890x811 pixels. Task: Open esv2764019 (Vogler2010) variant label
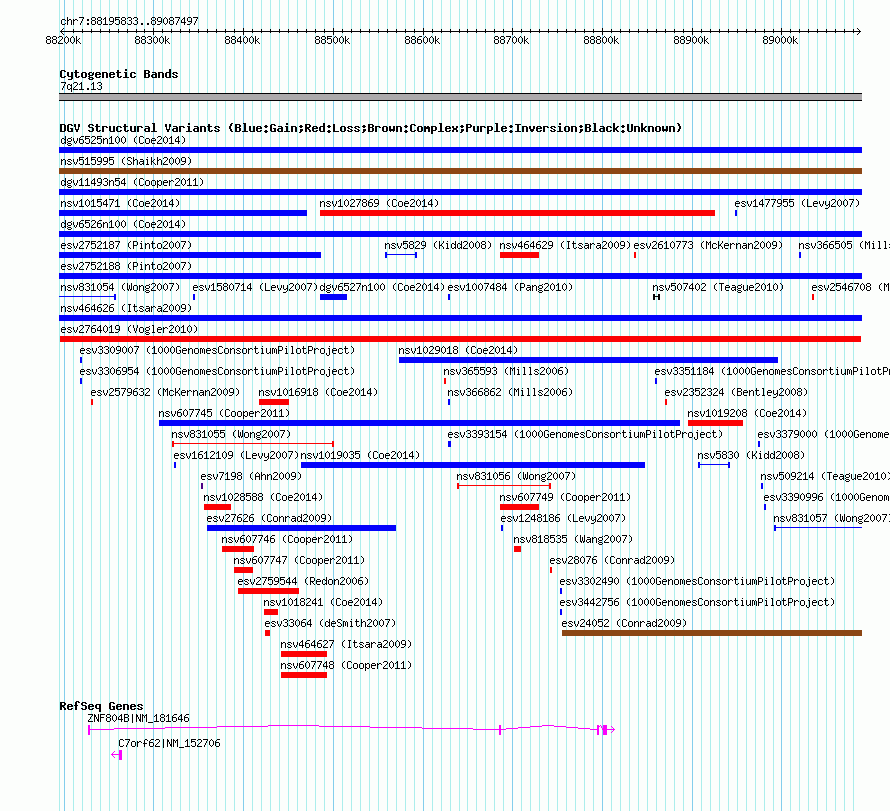[x=129, y=329]
